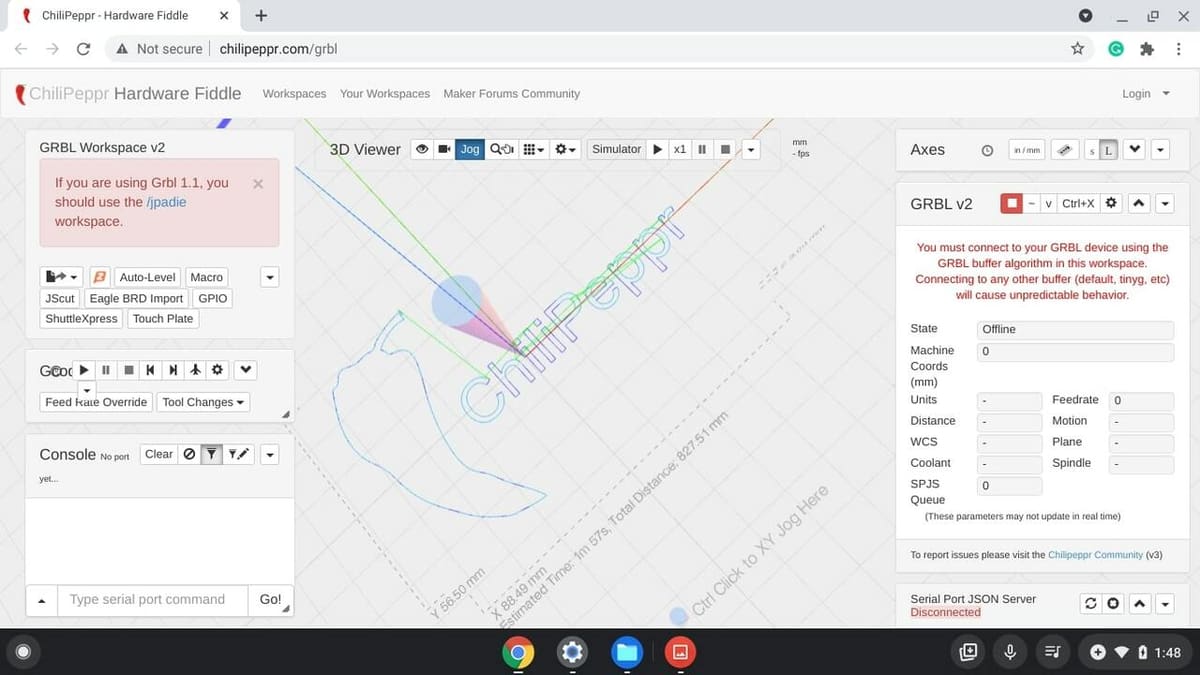The height and width of the screenshot is (675, 1200).
Task: Expand the Axes panel with chevron
Action: 1135,150
